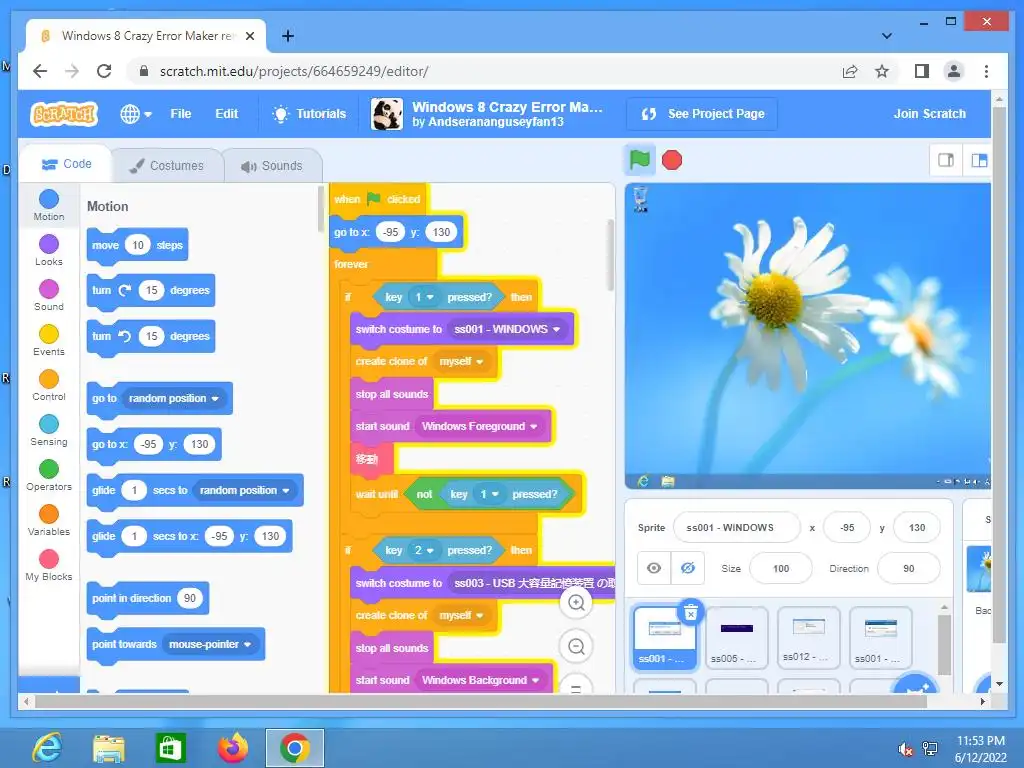Zoom out the code workspace
1024x768 pixels.
tap(576, 647)
